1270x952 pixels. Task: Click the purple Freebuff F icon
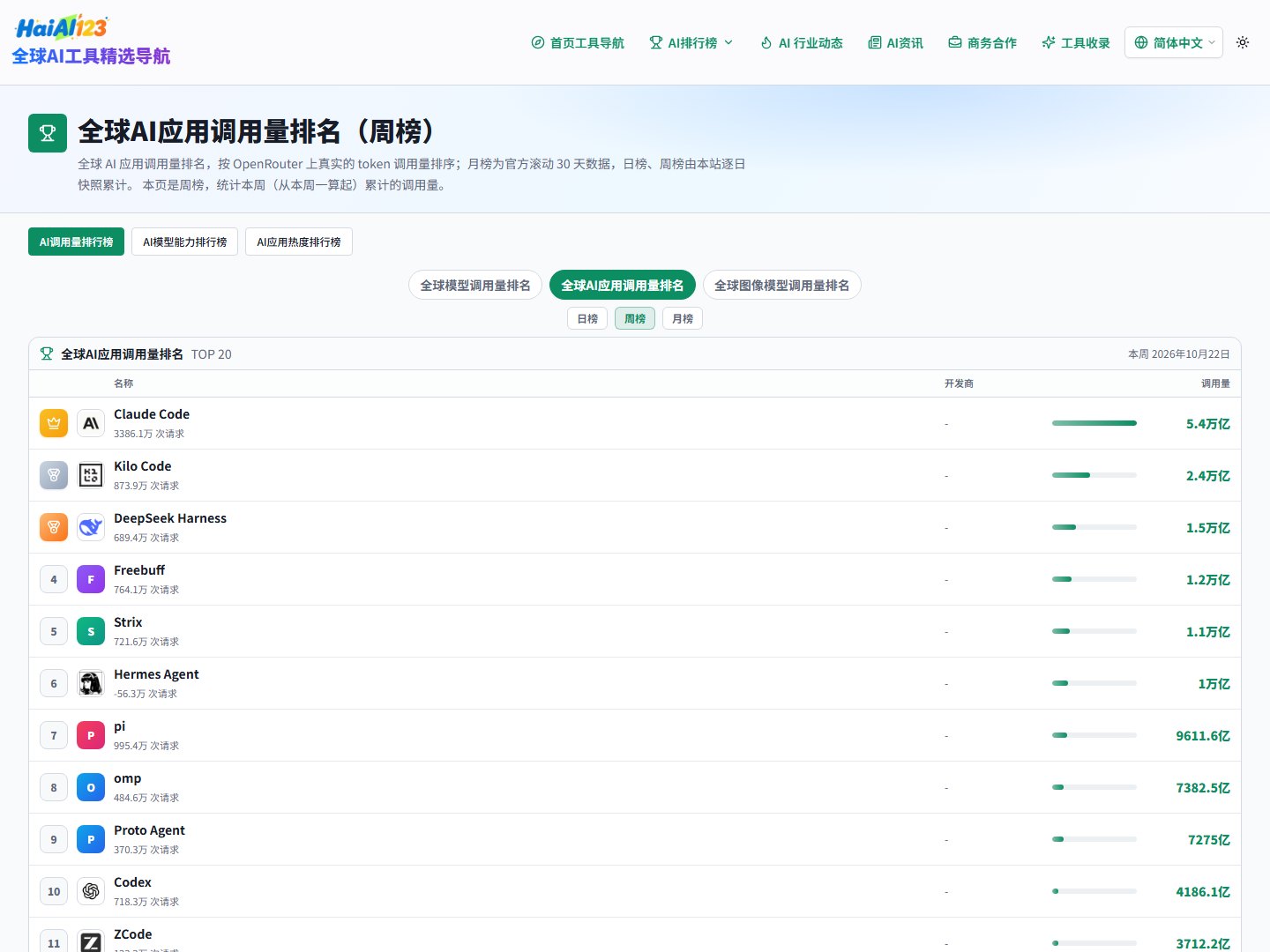91,579
